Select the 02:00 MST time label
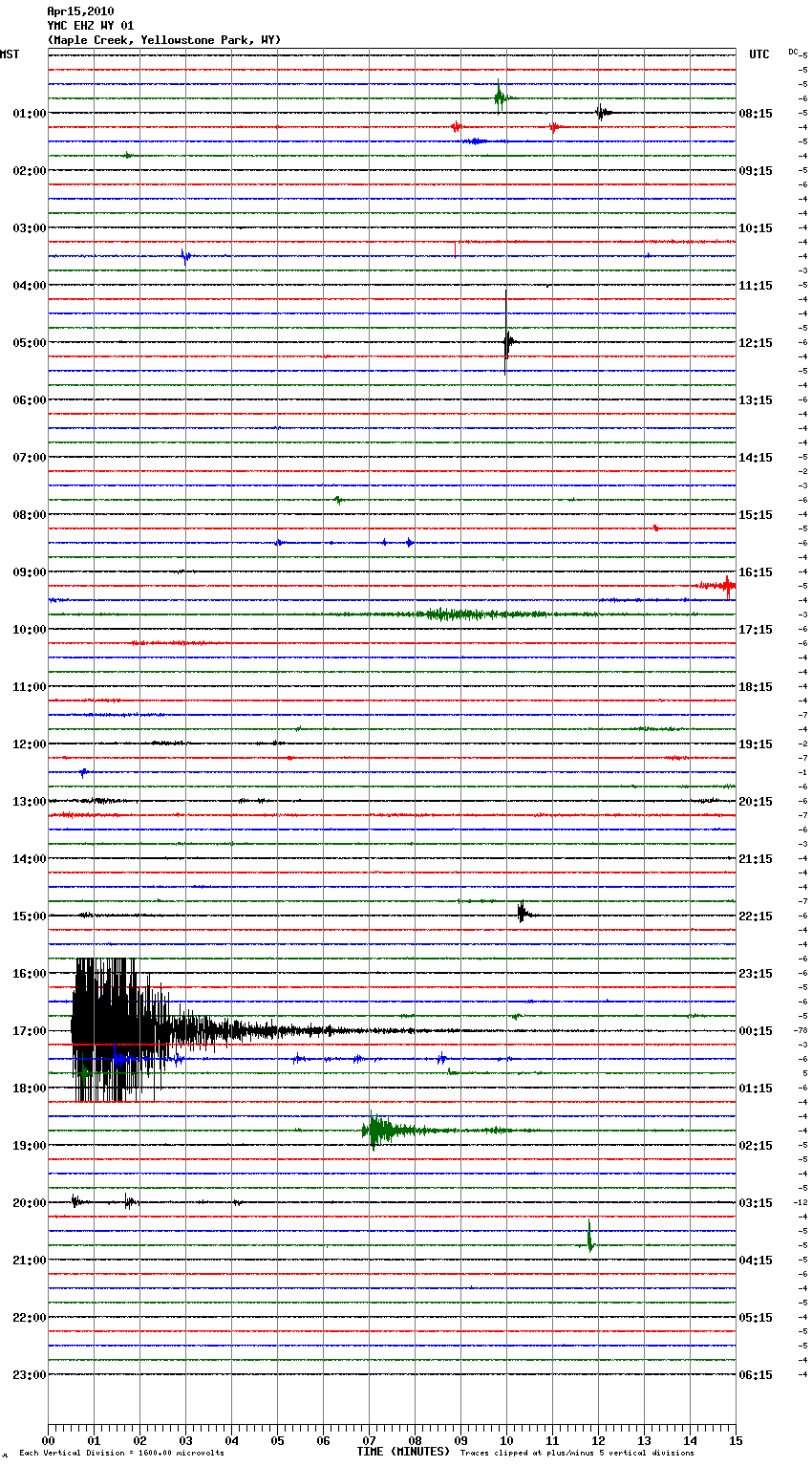 pyautogui.click(x=29, y=171)
